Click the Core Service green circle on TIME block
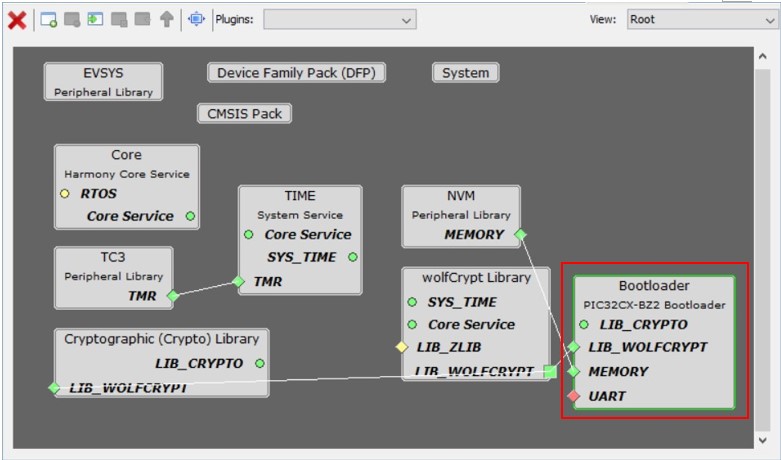 (249, 234)
